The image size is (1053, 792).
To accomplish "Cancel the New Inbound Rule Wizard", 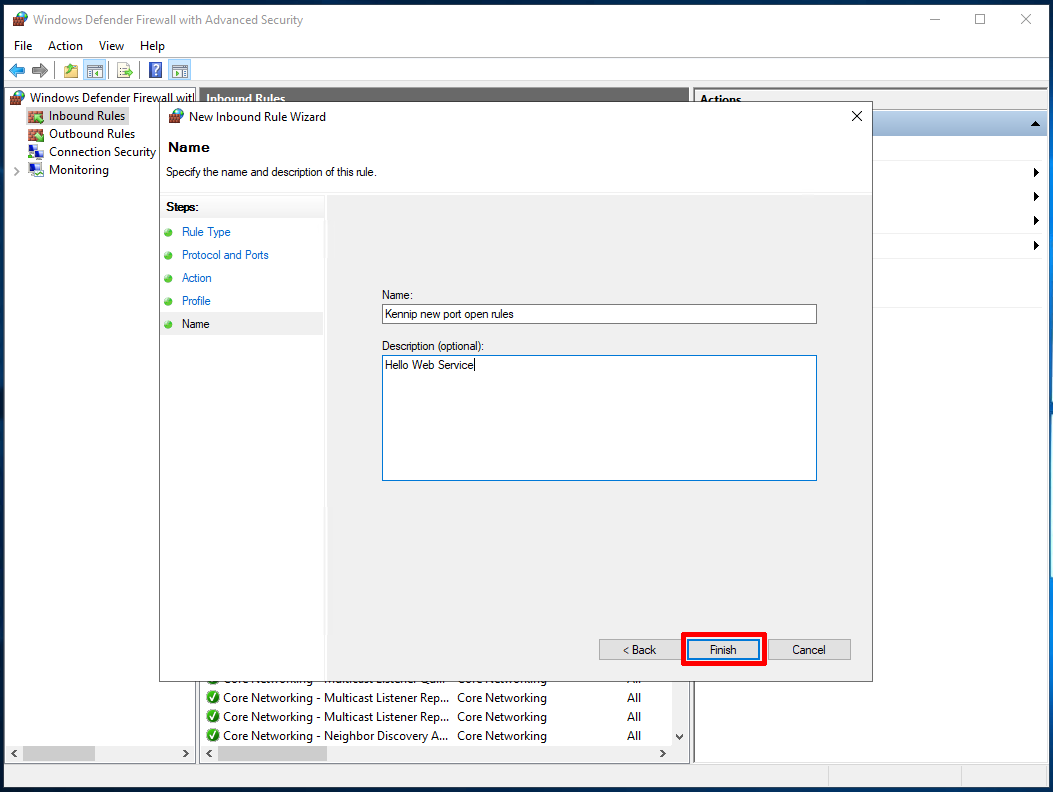I will click(809, 650).
